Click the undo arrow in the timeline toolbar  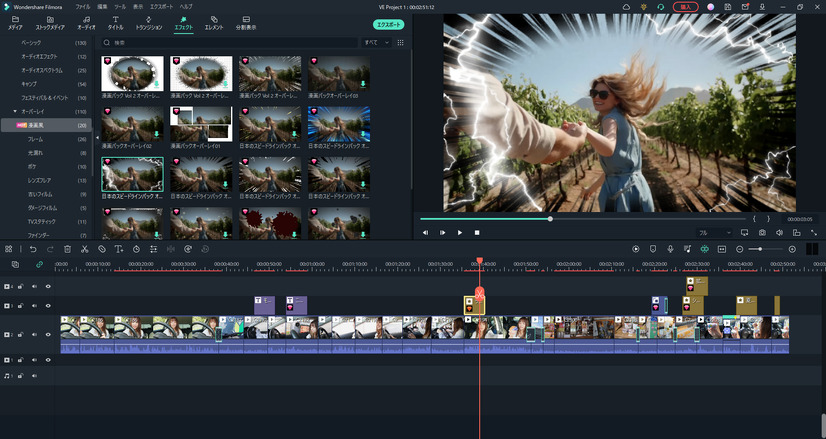(33, 249)
